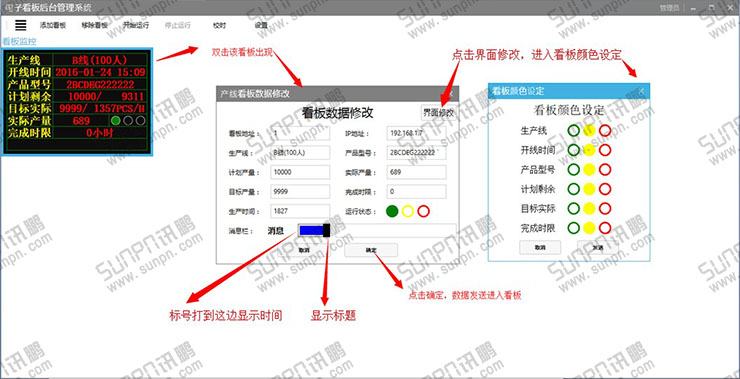Choose red for 生产线 row
The height and width of the screenshot is (379, 740).
(605, 130)
